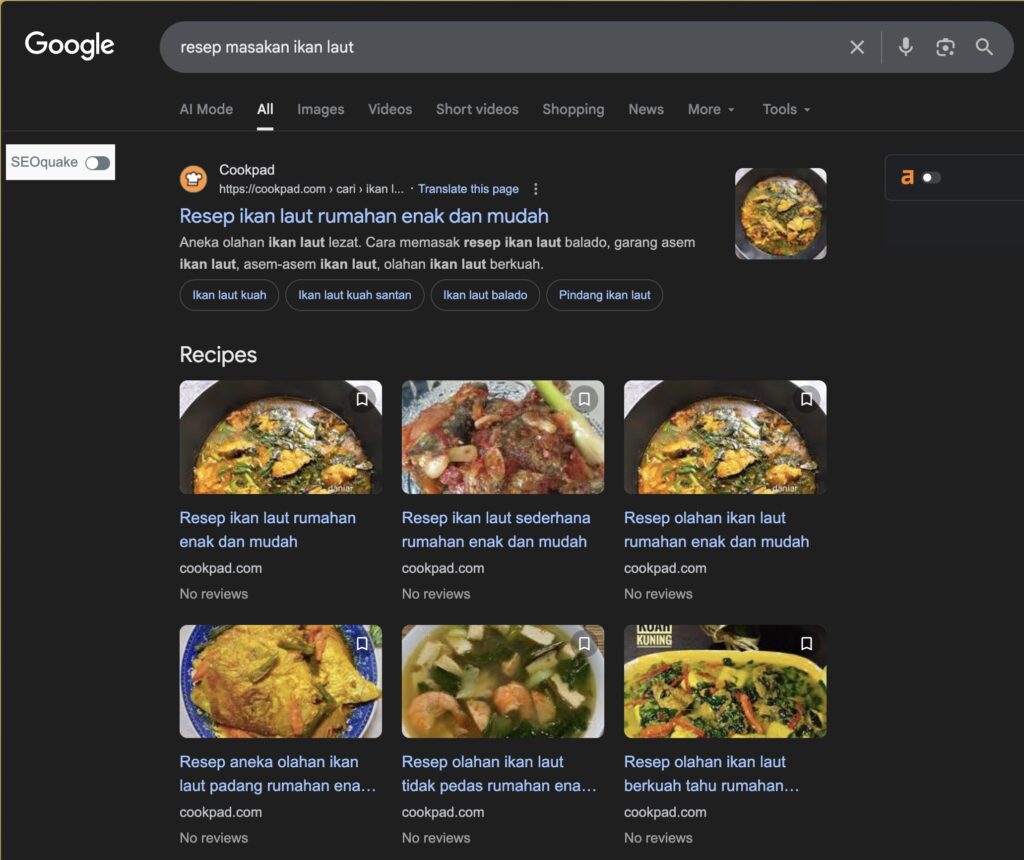
Task: Click the orange 'a' extension icon
Action: pos(907,177)
